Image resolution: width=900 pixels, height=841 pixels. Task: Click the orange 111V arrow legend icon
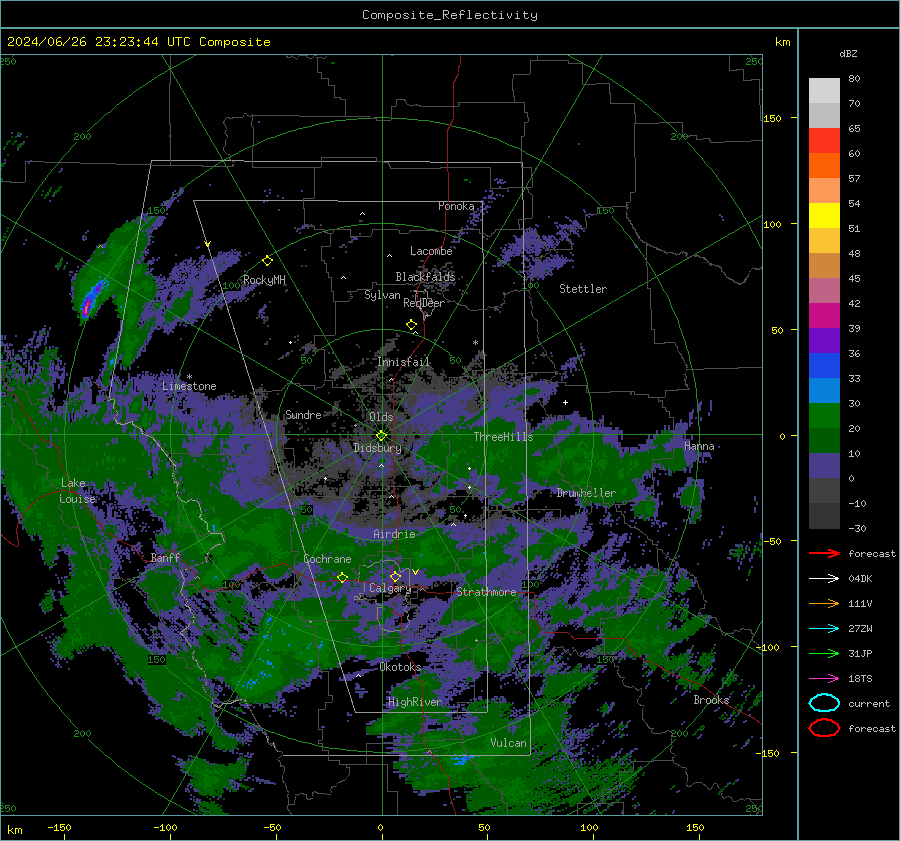(x=824, y=603)
